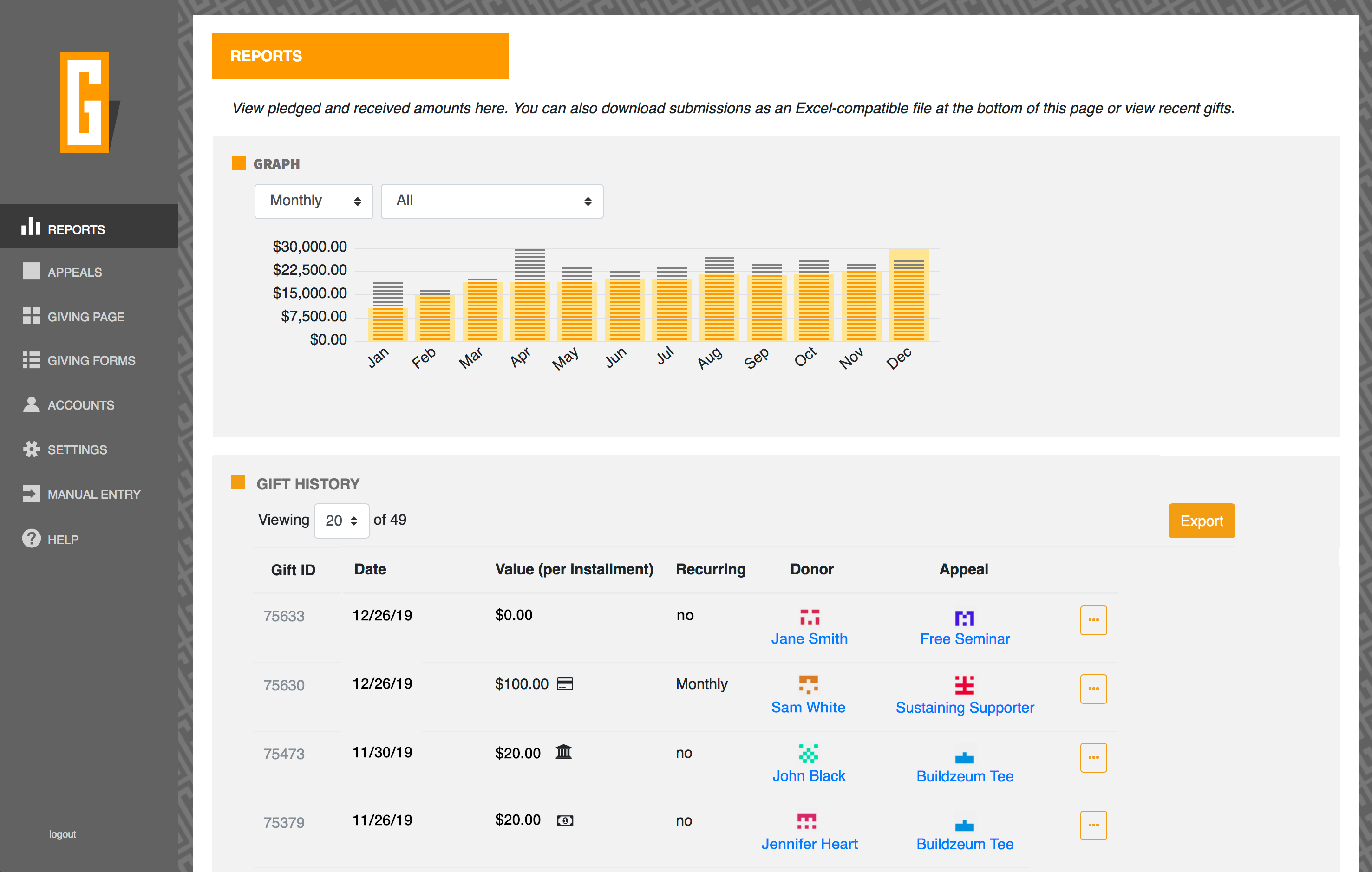Select the Appeals sidebar icon
This screenshot has height=872, width=1372.
click(x=31, y=272)
